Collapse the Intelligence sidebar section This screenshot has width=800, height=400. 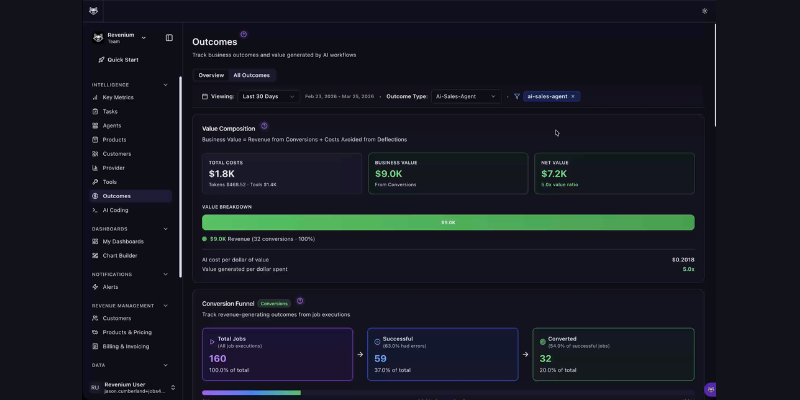point(164,84)
